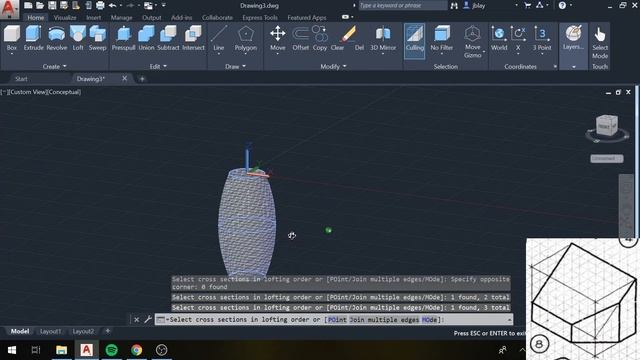Choose the 3 Point UCS tool

tap(542, 38)
